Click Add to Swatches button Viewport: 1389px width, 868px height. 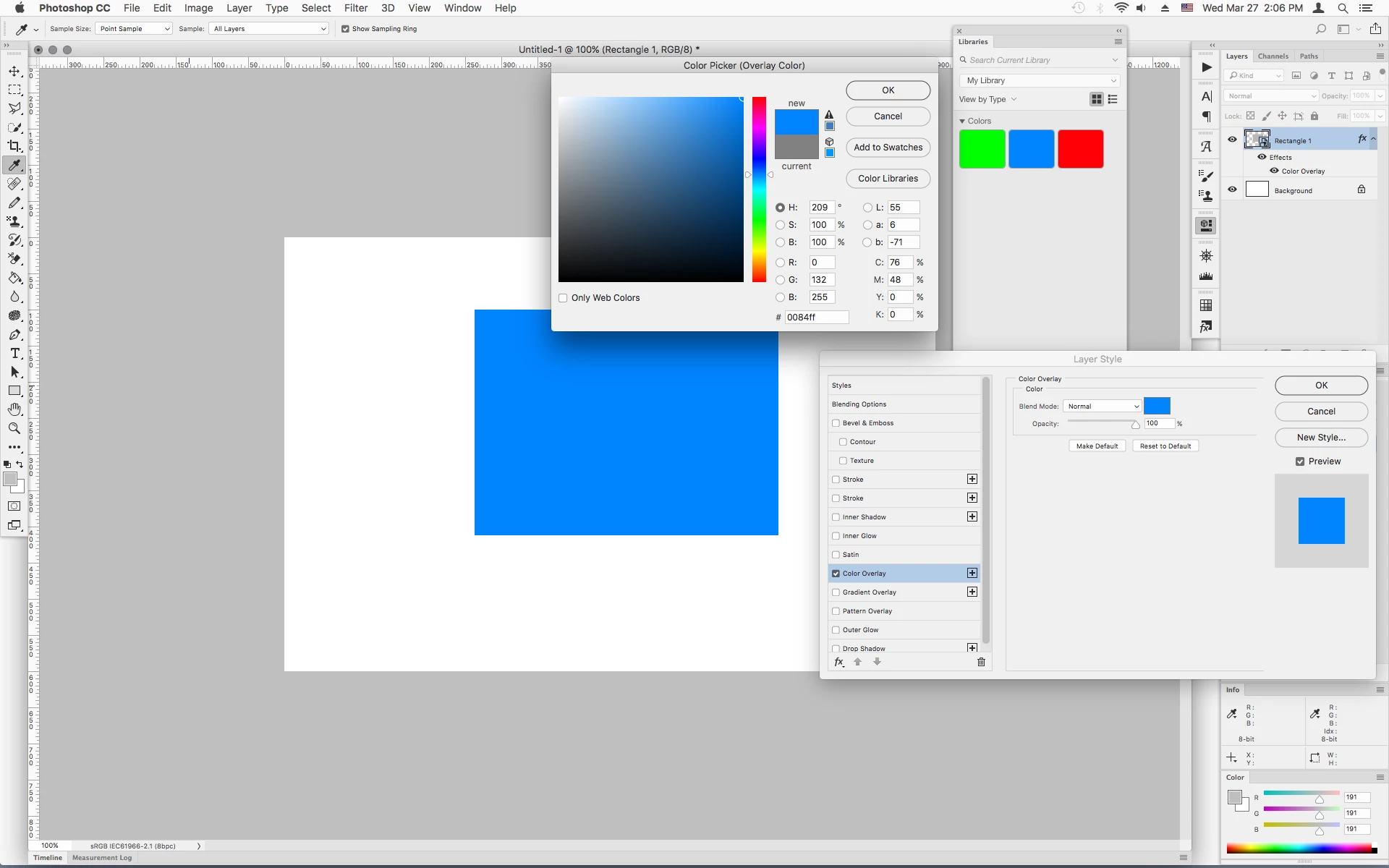(888, 148)
